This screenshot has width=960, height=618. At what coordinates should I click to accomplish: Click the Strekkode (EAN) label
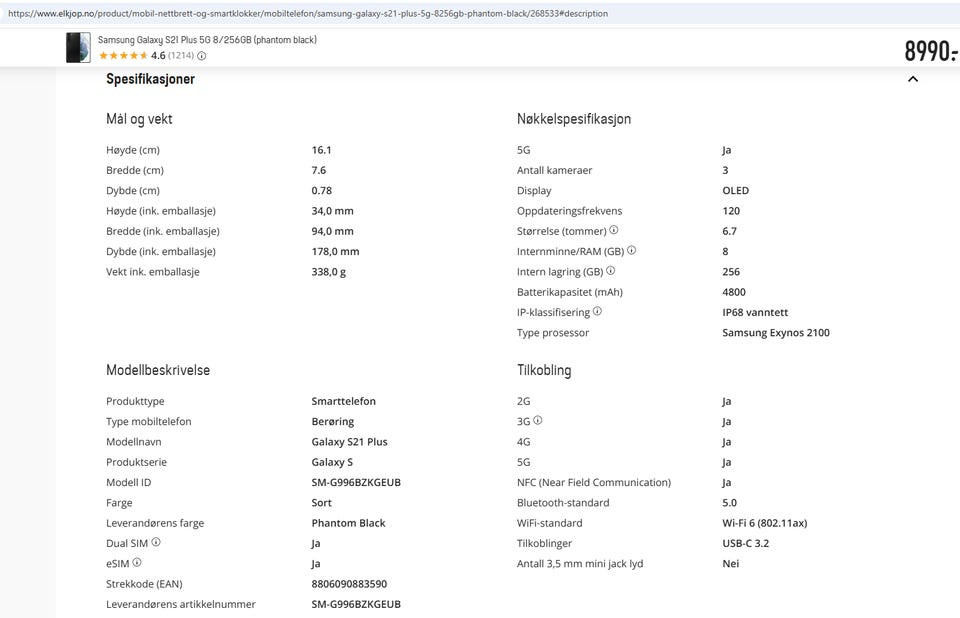point(144,584)
